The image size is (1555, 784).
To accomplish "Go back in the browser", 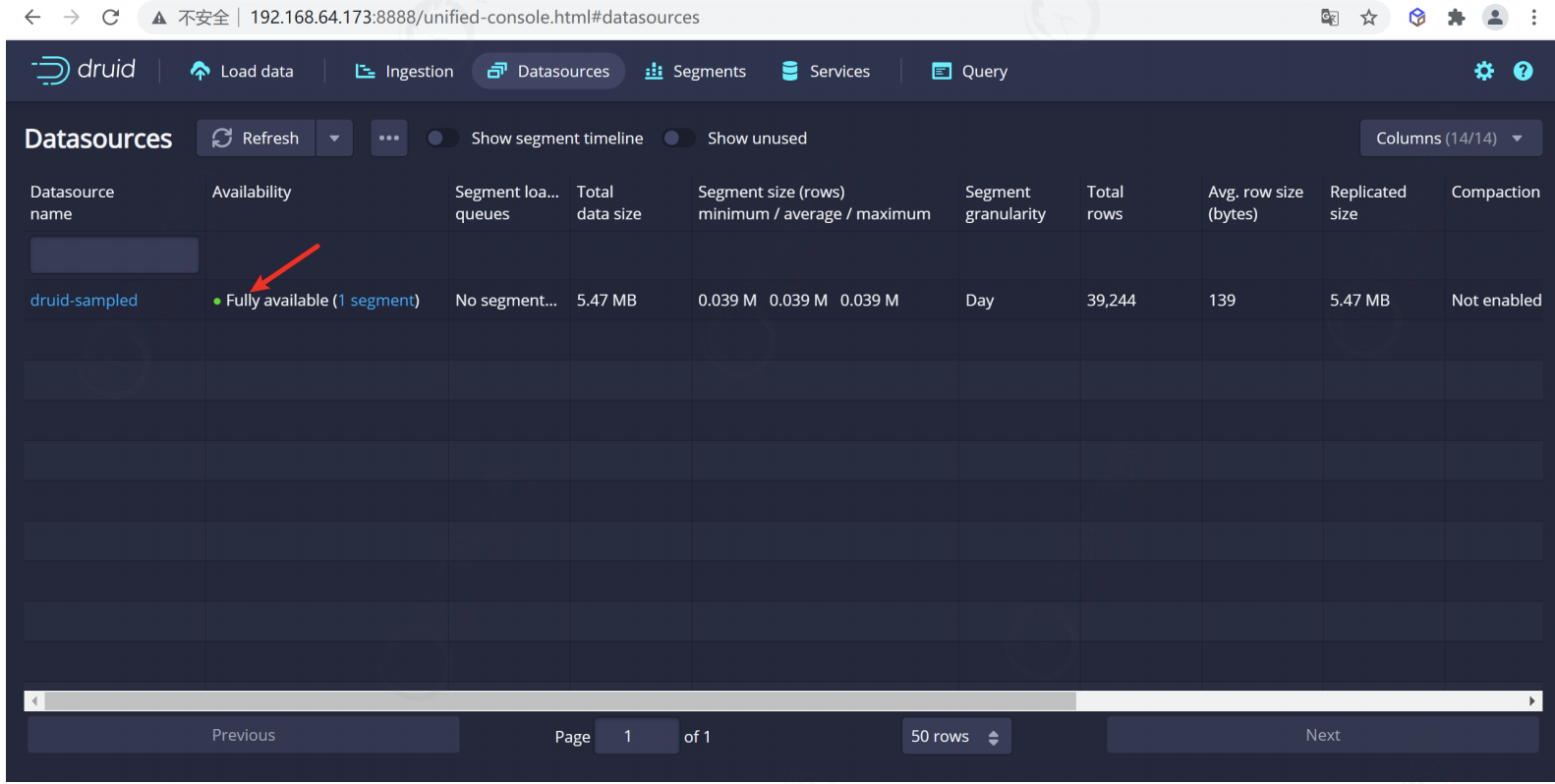I will 32,17.
